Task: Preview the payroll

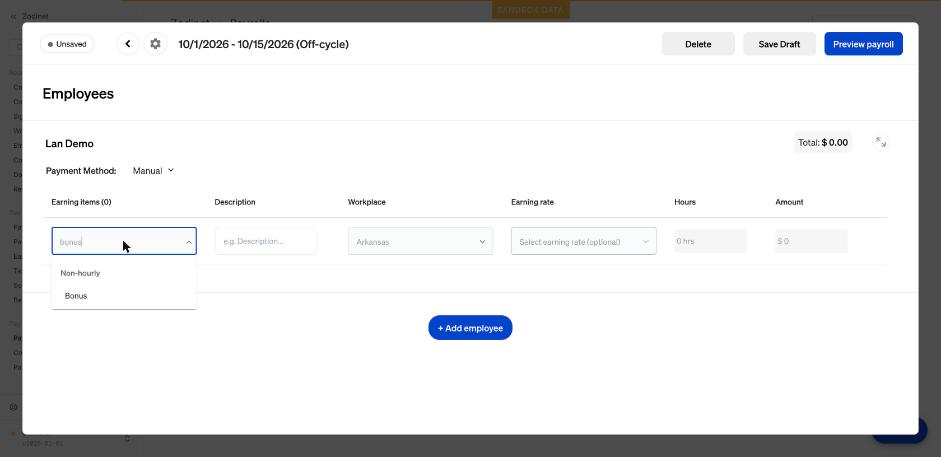Action: pyautogui.click(x=863, y=44)
